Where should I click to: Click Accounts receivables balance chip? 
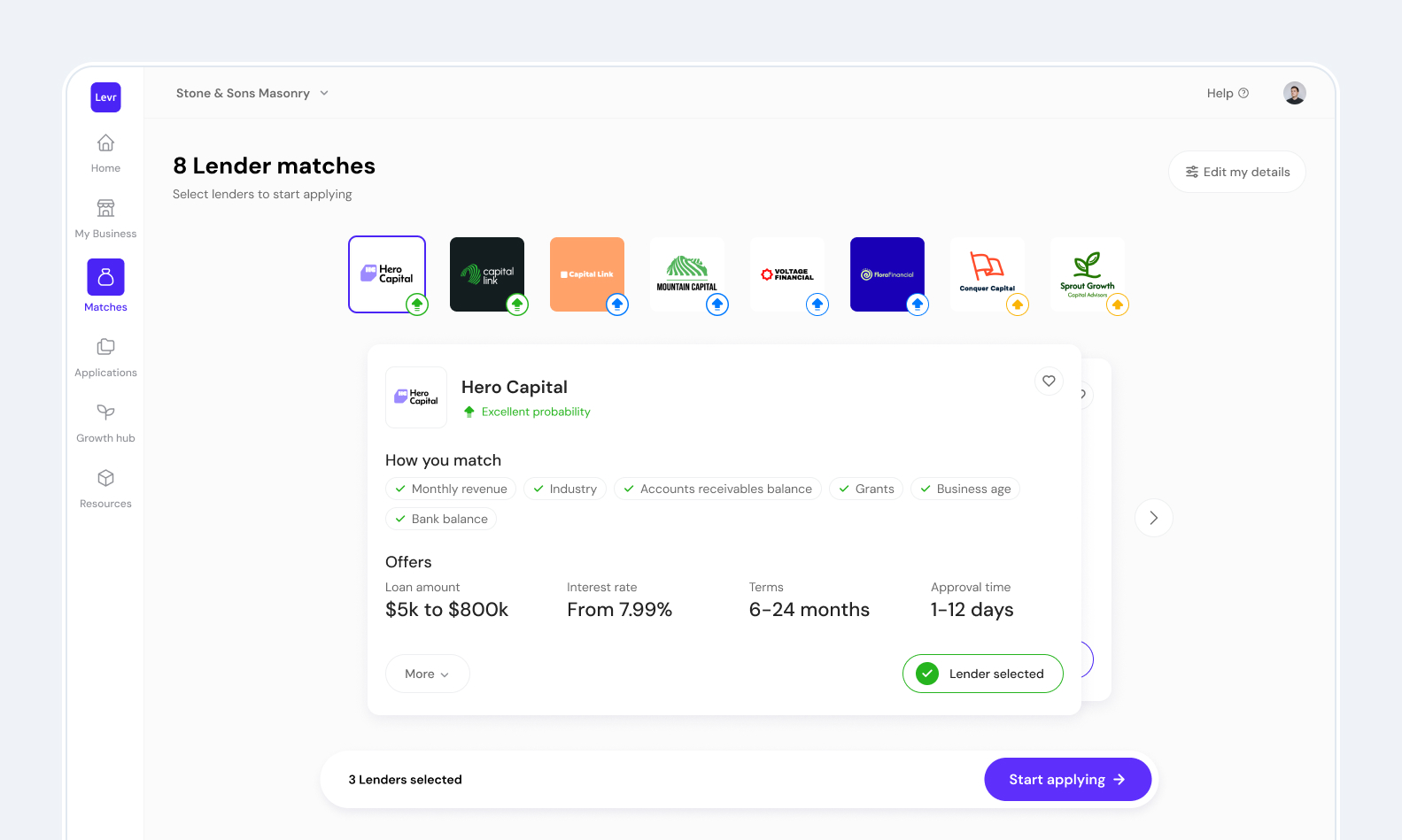717,489
